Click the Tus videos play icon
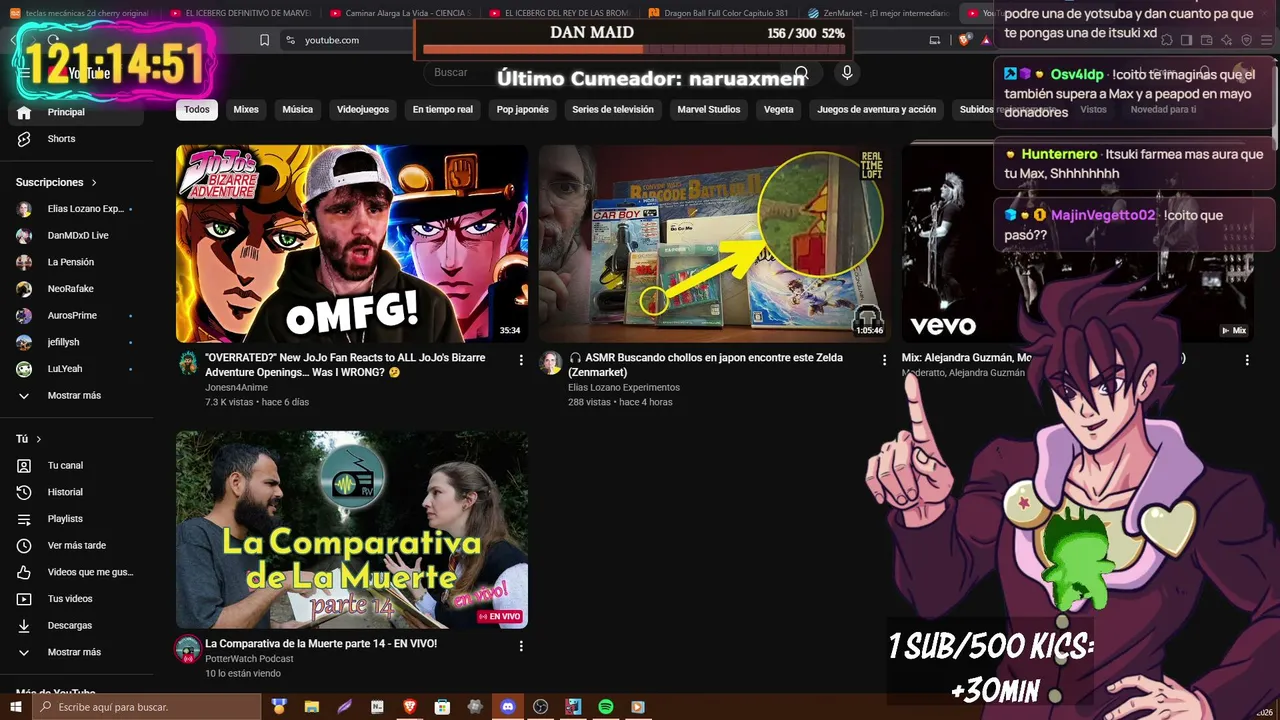Viewport: 1280px width, 720px height. pyautogui.click(x=24, y=599)
